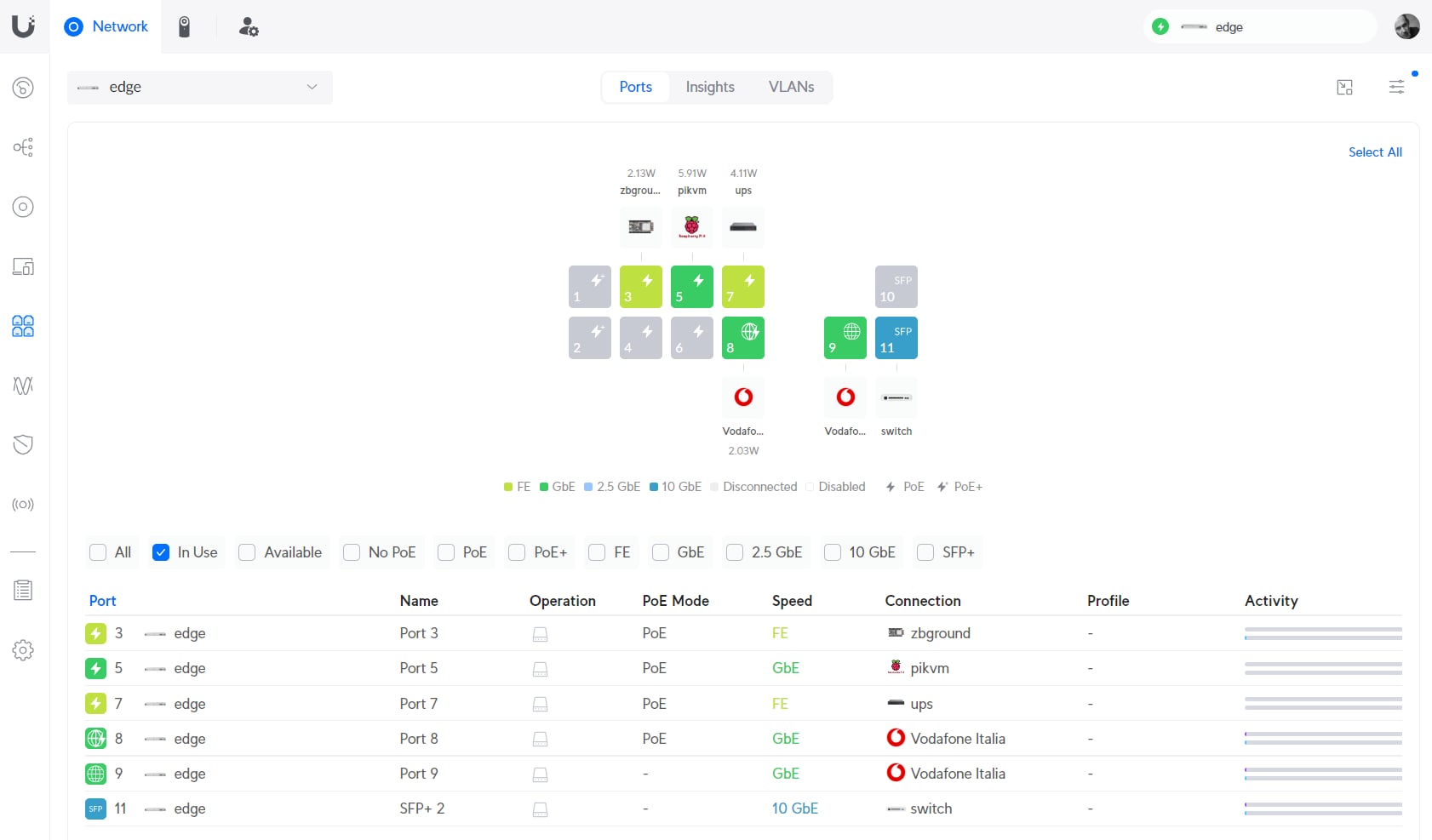Select port 3 in the port diagram

pyautogui.click(x=641, y=287)
